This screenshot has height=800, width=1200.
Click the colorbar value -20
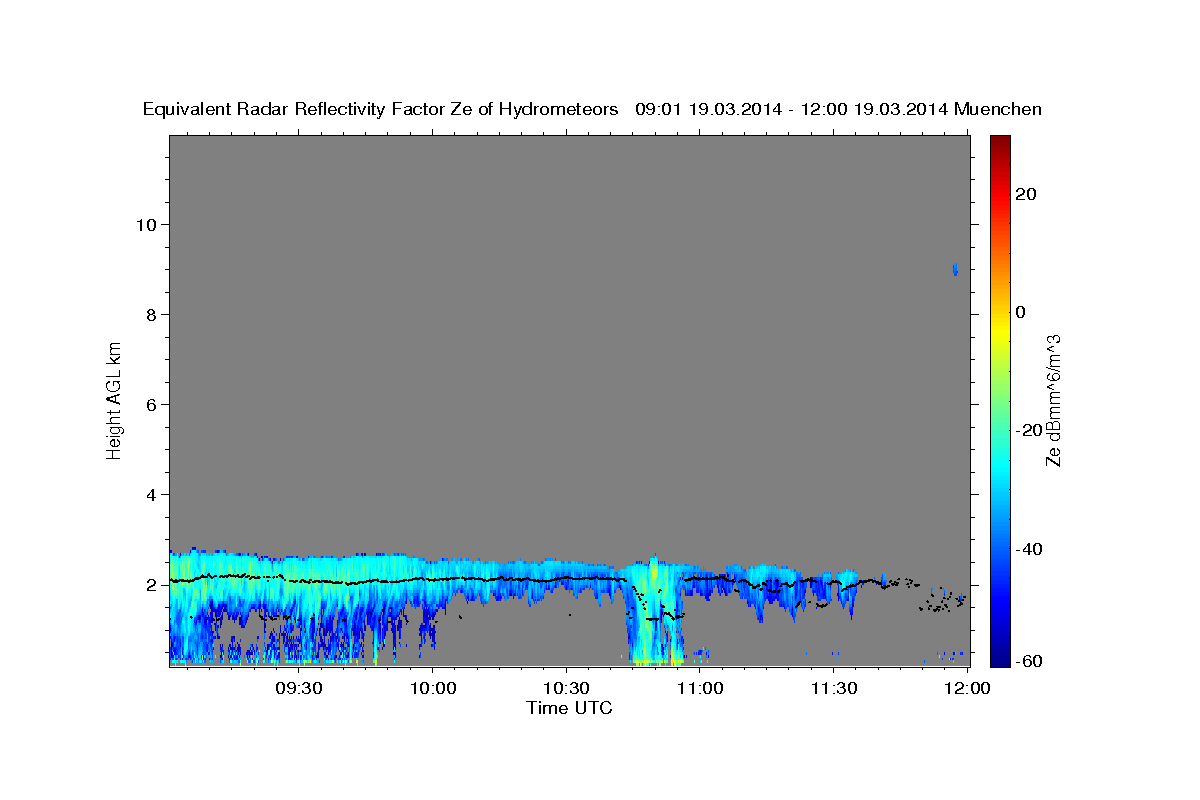(1027, 430)
